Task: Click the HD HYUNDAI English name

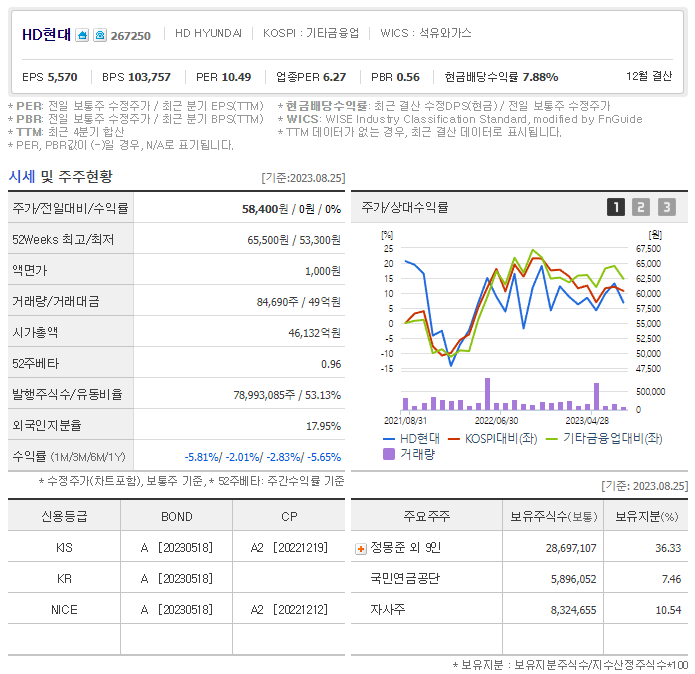Action: click(x=208, y=33)
